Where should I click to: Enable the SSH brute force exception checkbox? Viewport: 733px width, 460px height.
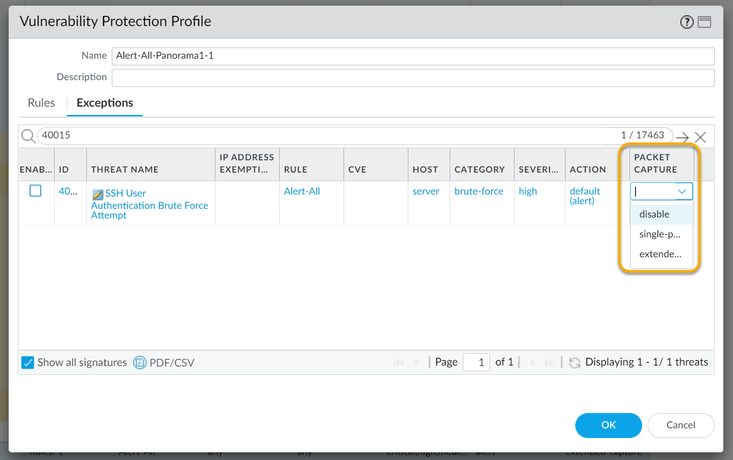point(35,191)
